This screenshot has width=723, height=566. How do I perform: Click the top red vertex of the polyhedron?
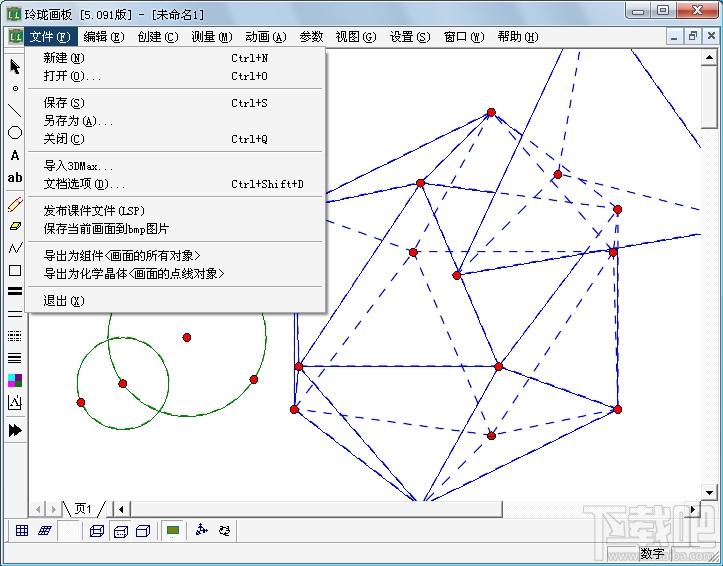pos(491,112)
